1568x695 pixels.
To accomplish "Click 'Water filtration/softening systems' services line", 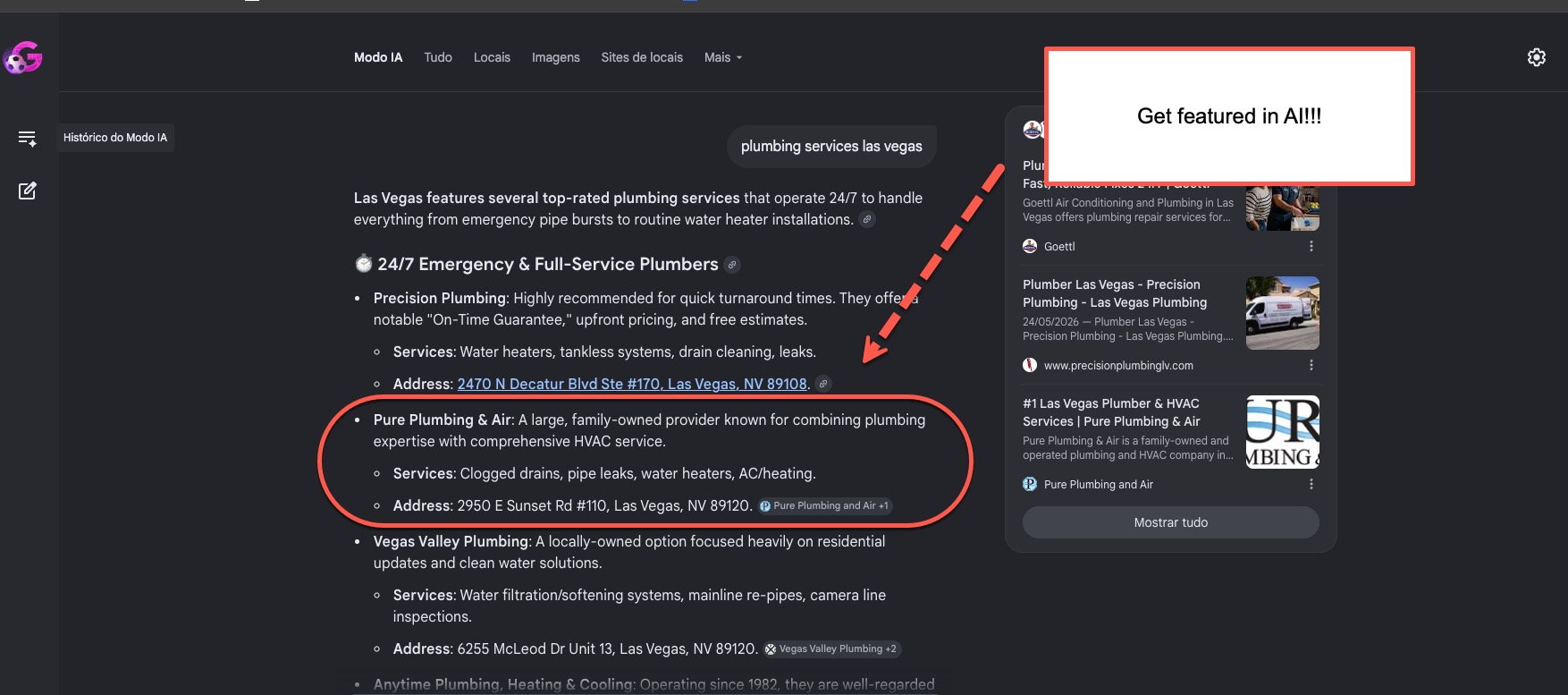I will pyautogui.click(x=639, y=606).
